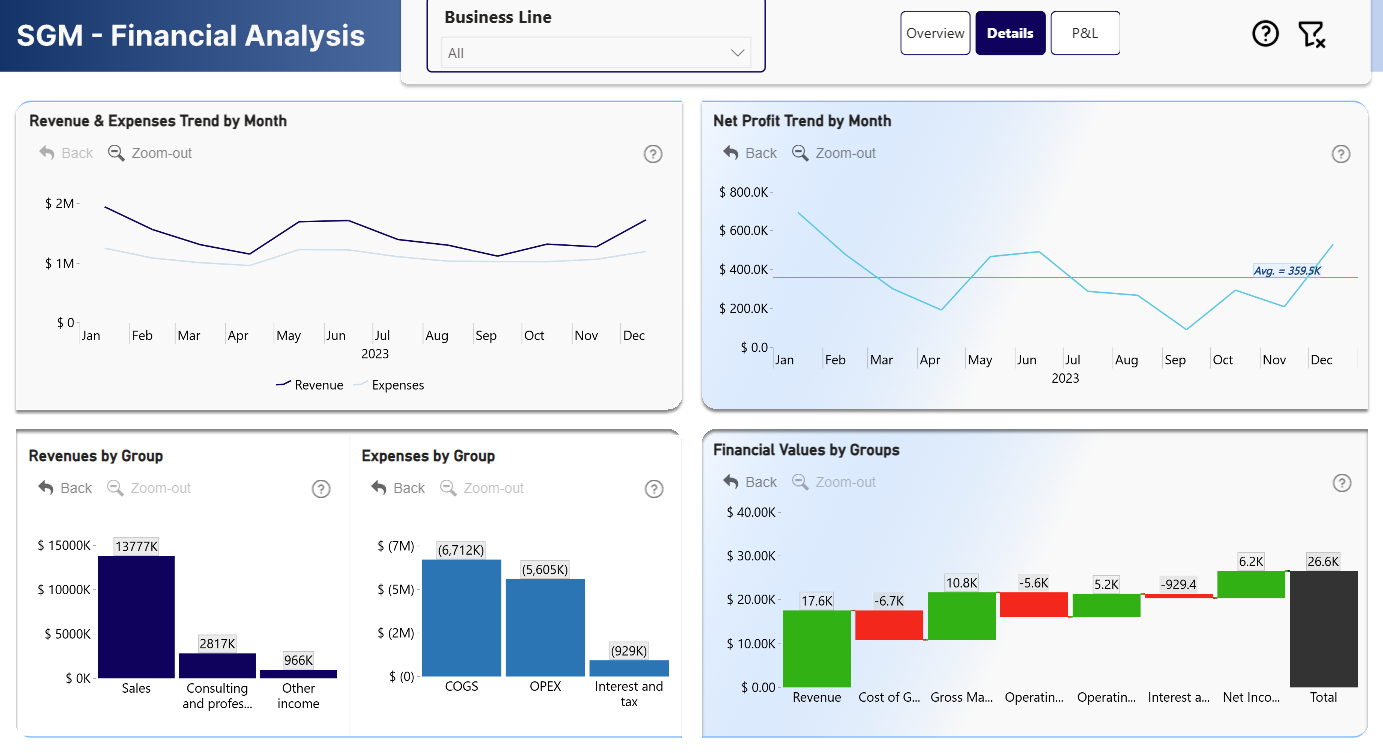Screen dimensions: 1383x753
Task: Select the Other income bar
Action: 298,674
